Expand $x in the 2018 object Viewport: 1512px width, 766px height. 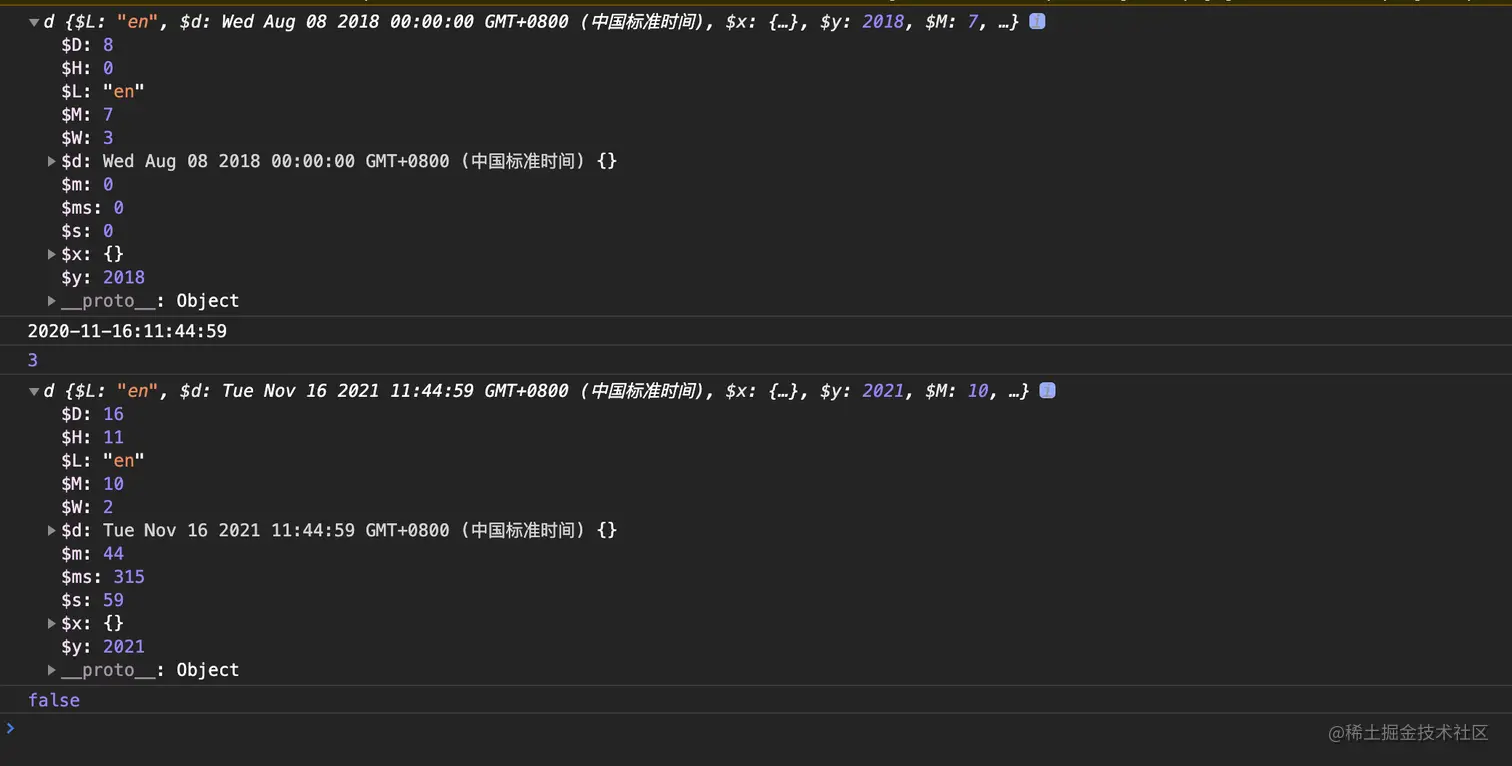click(x=52, y=254)
